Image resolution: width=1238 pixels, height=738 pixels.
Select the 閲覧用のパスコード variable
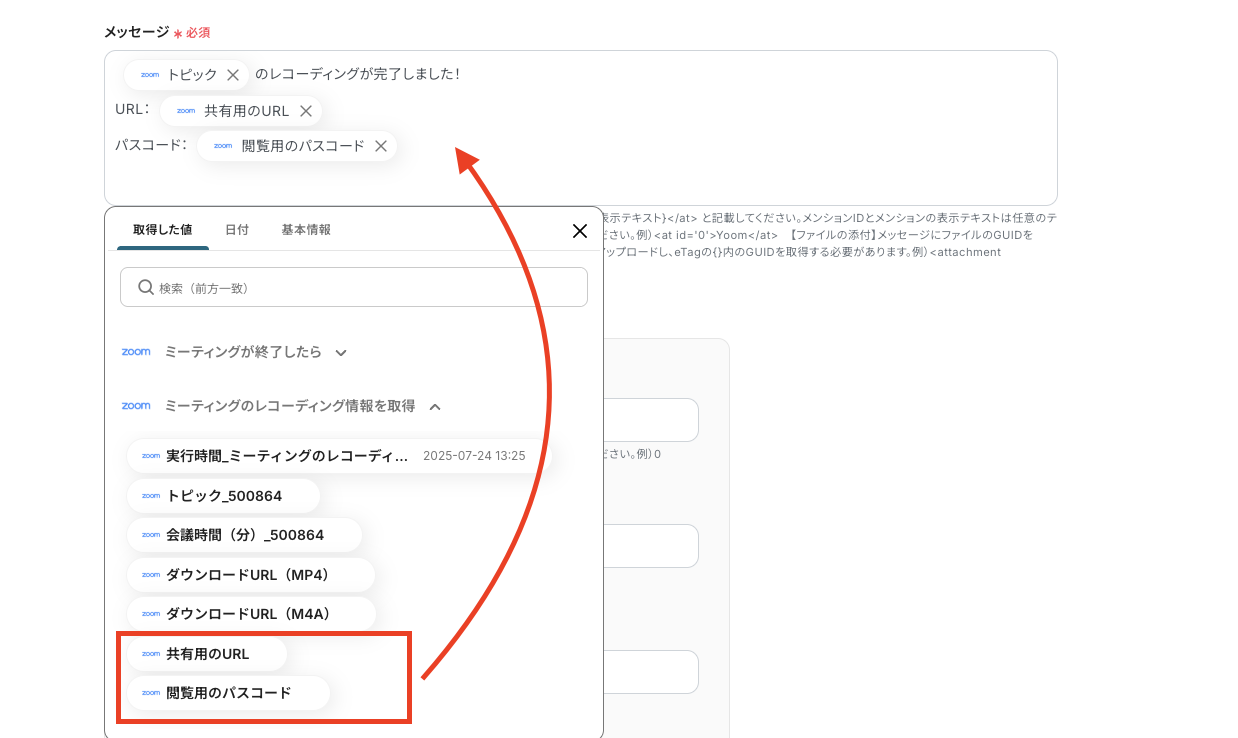point(226,693)
